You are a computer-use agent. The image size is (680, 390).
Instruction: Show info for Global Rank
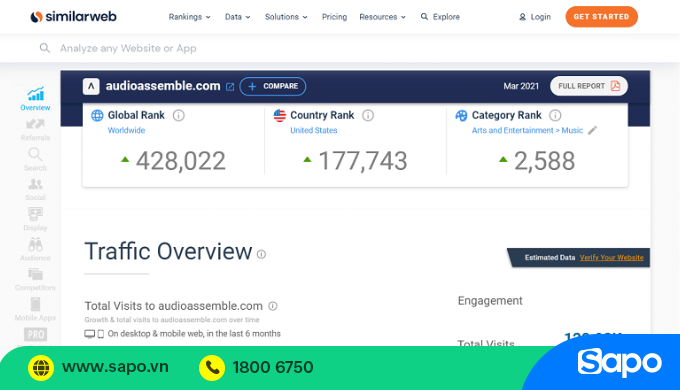(179, 115)
